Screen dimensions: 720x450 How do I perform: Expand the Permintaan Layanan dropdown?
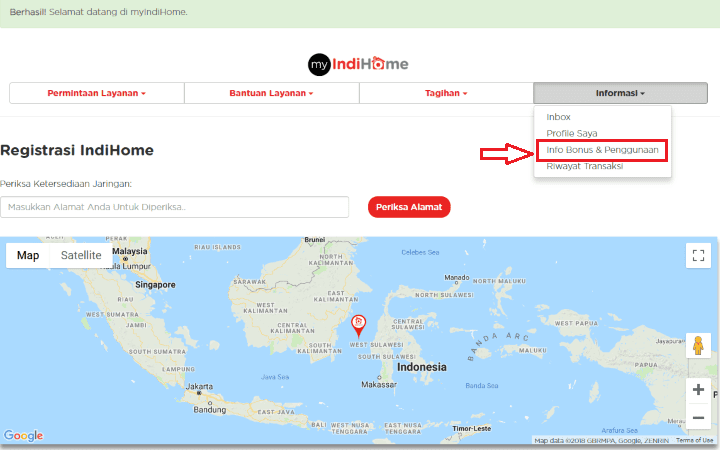[x=97, y=93]
